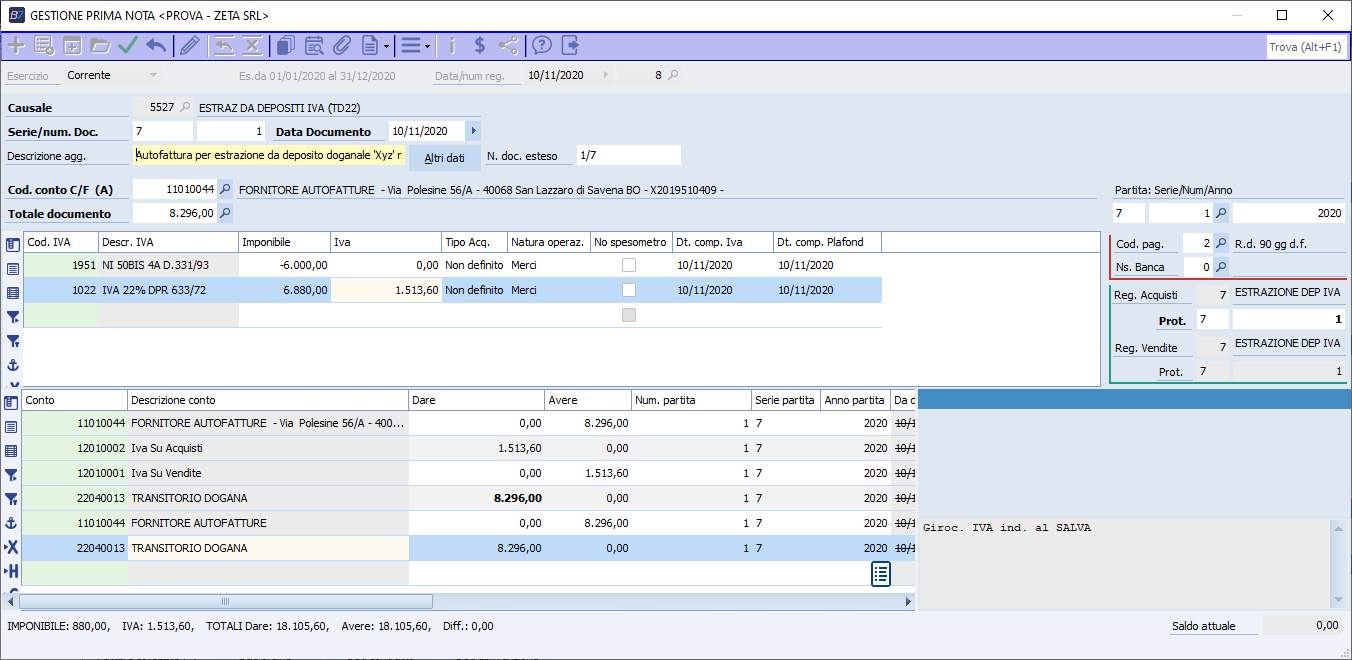The height and width of the screenshot is (660, 1352).
Task: Open the Esercizio Corrente dropdown
Action: tap(153, 75)
